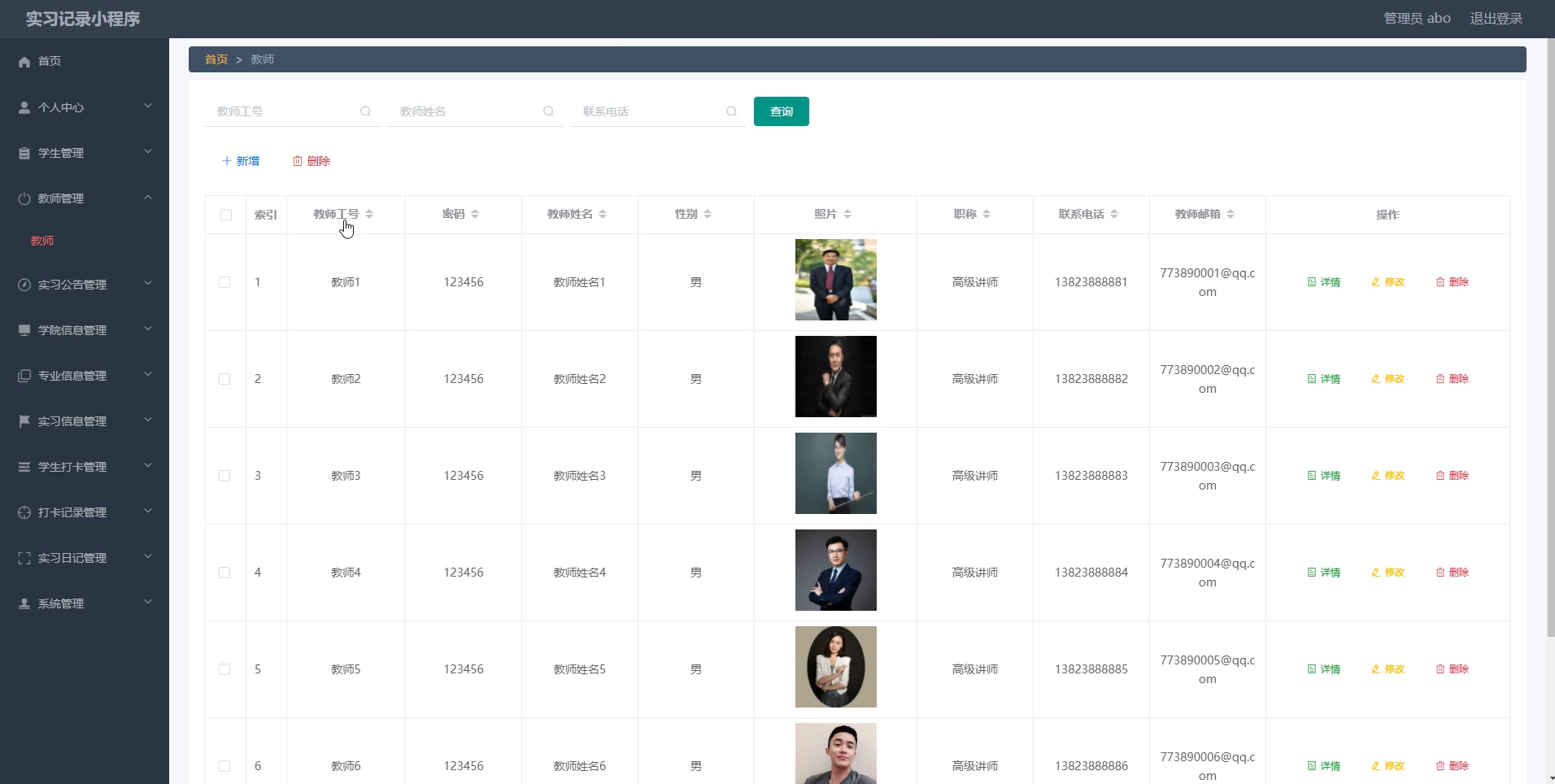Sort table by 职称 column arrows
The width and height of the screenshot is (1555, 784).
click(x=987, y=214)
